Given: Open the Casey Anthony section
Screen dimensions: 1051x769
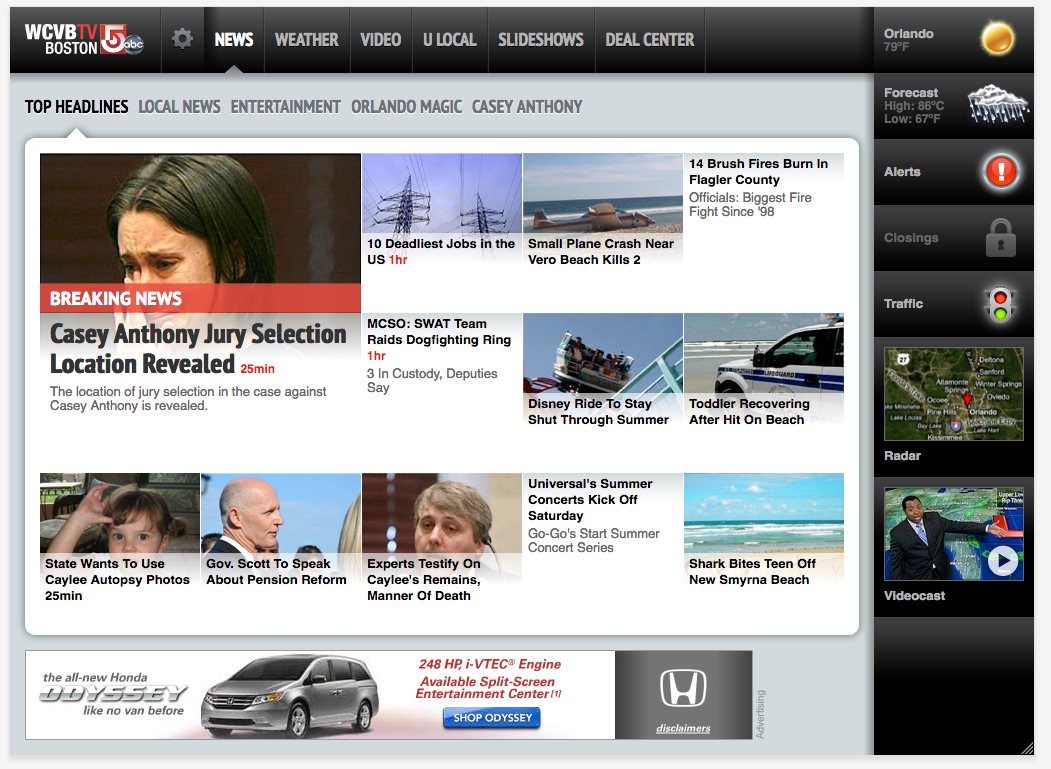Looking at the screenshot, I should (x=528, y=107).
